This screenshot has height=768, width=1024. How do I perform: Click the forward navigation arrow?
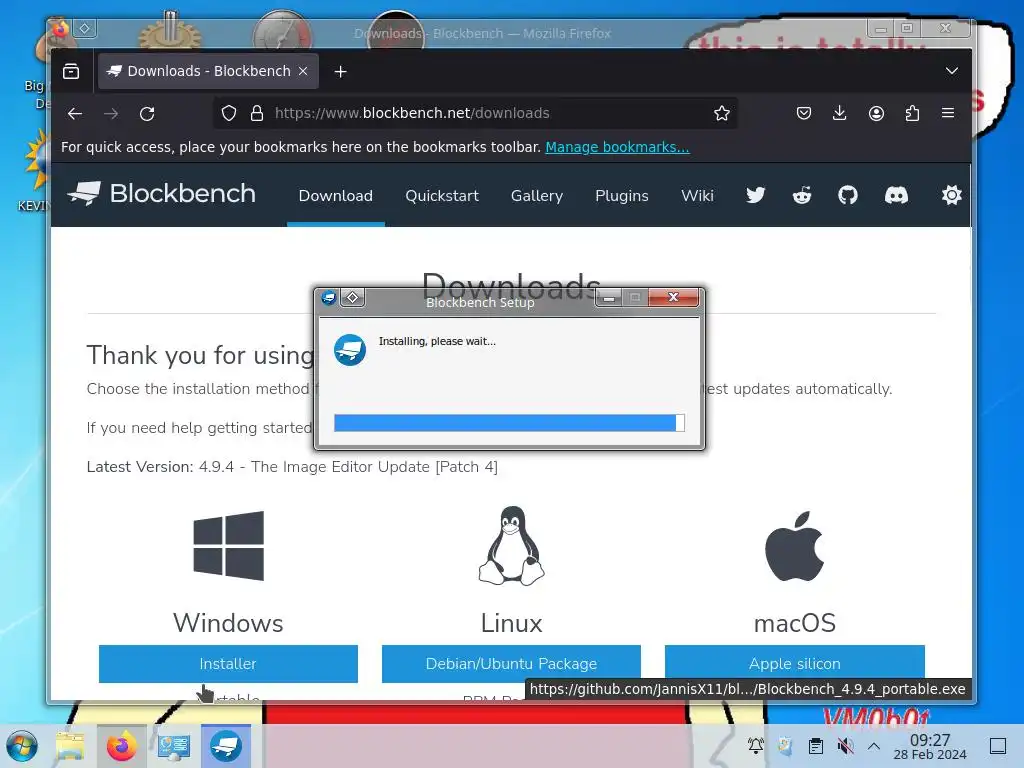click(111, 114)
